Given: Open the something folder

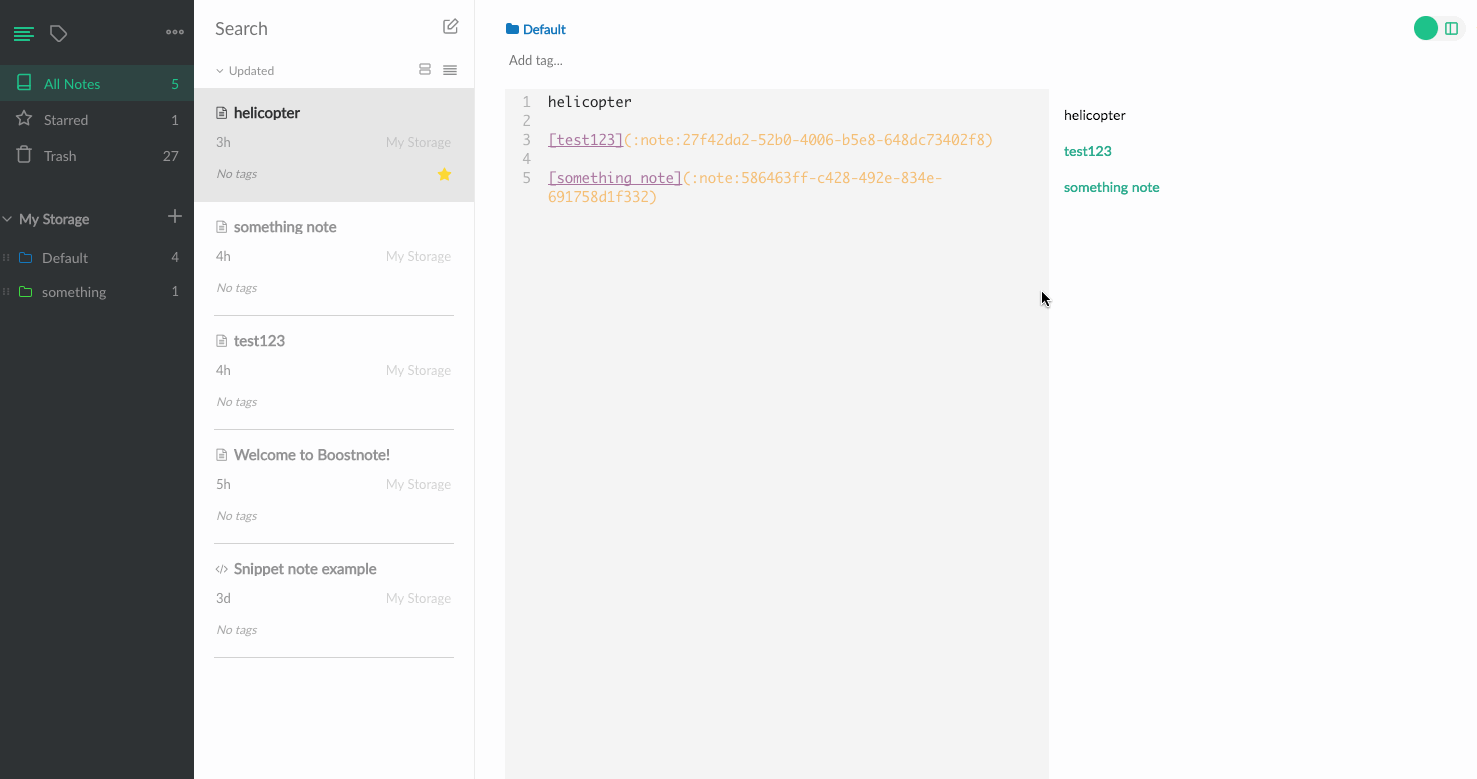Looking at the screenshot, I should [72, 291].
